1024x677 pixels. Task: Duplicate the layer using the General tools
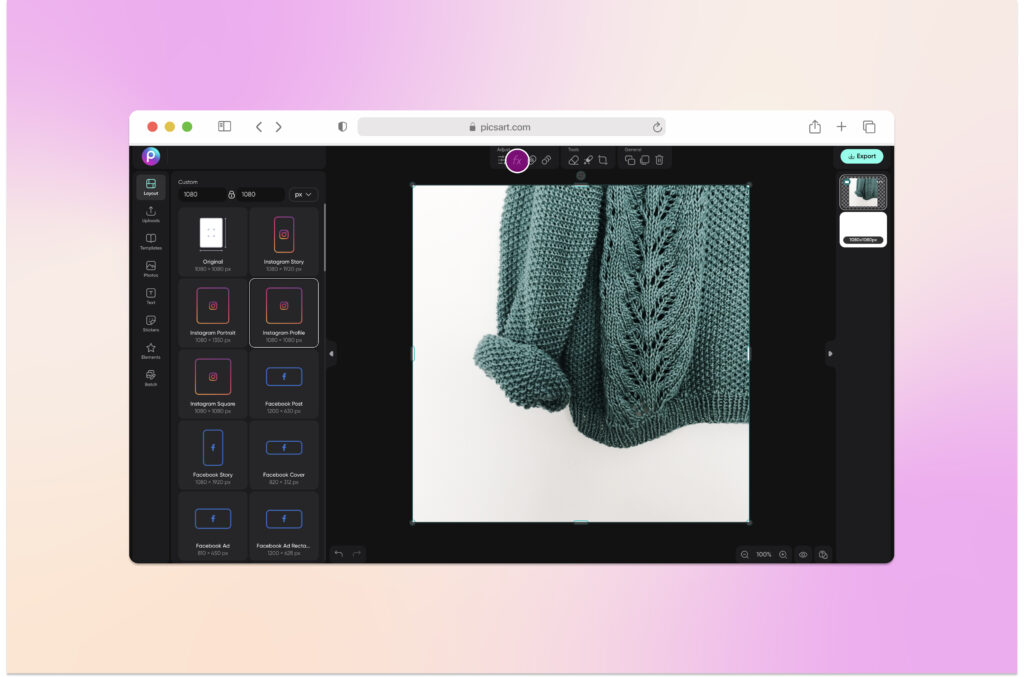pyautogui.click(x=632, y=159)
